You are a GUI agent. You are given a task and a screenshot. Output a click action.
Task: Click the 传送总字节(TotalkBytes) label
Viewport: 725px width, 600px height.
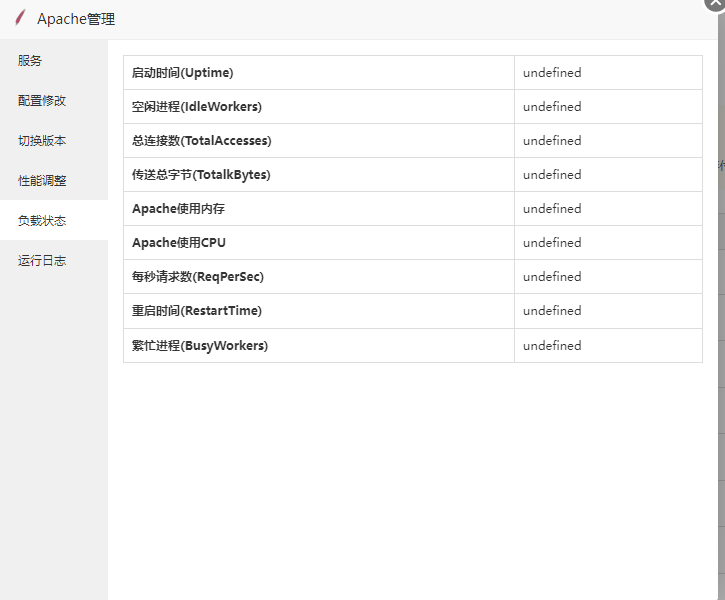point(201,175)
